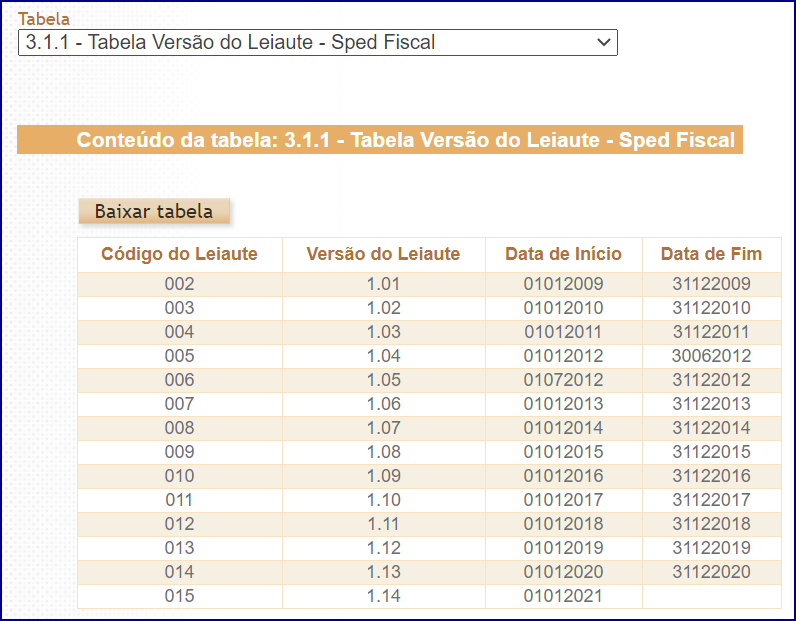796x621 pixels.
Task: Select start date 01012011
Action: click(x=563, y=332)
